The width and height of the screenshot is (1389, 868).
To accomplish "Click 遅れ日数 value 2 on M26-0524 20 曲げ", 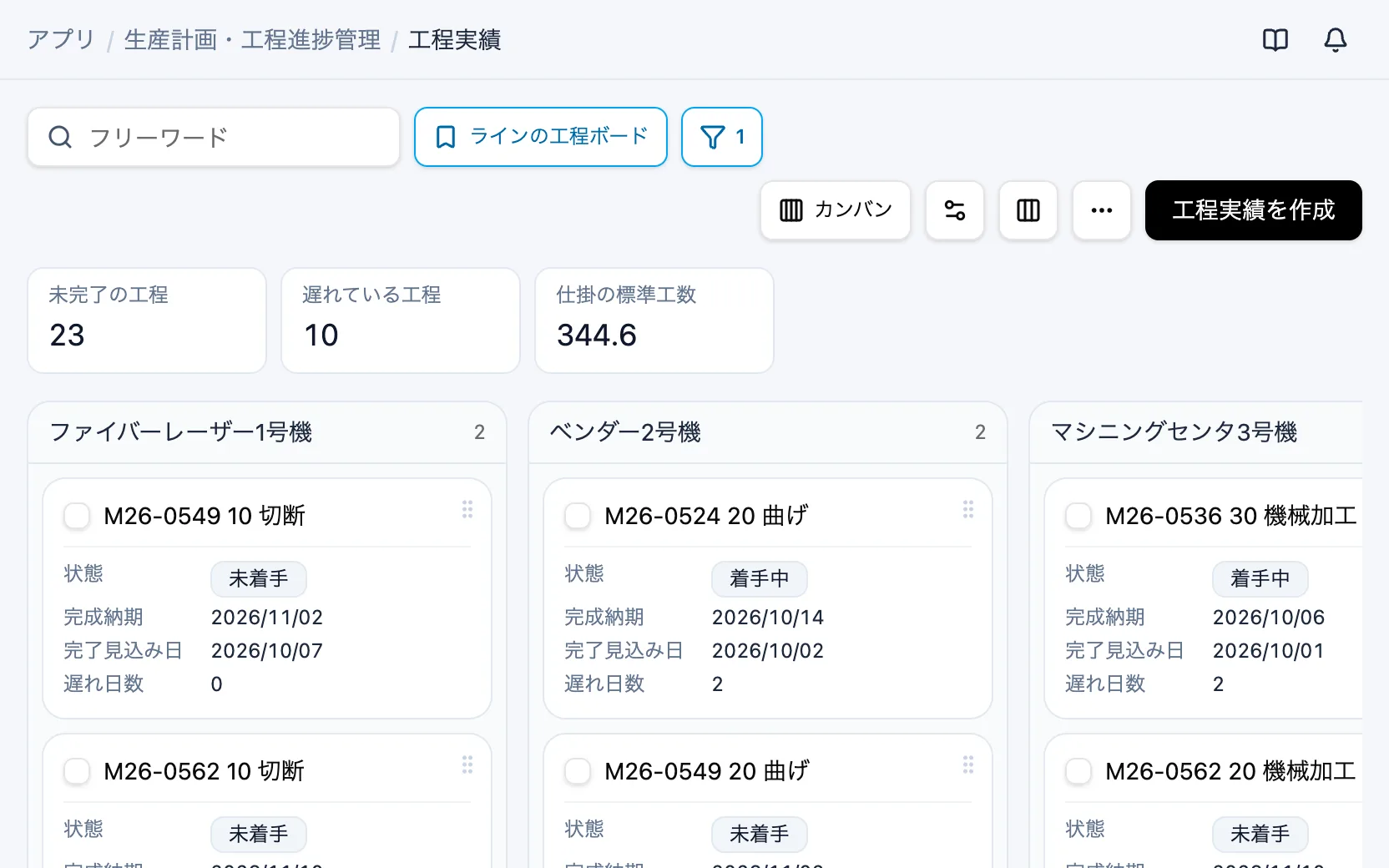I will pos(718,684).
